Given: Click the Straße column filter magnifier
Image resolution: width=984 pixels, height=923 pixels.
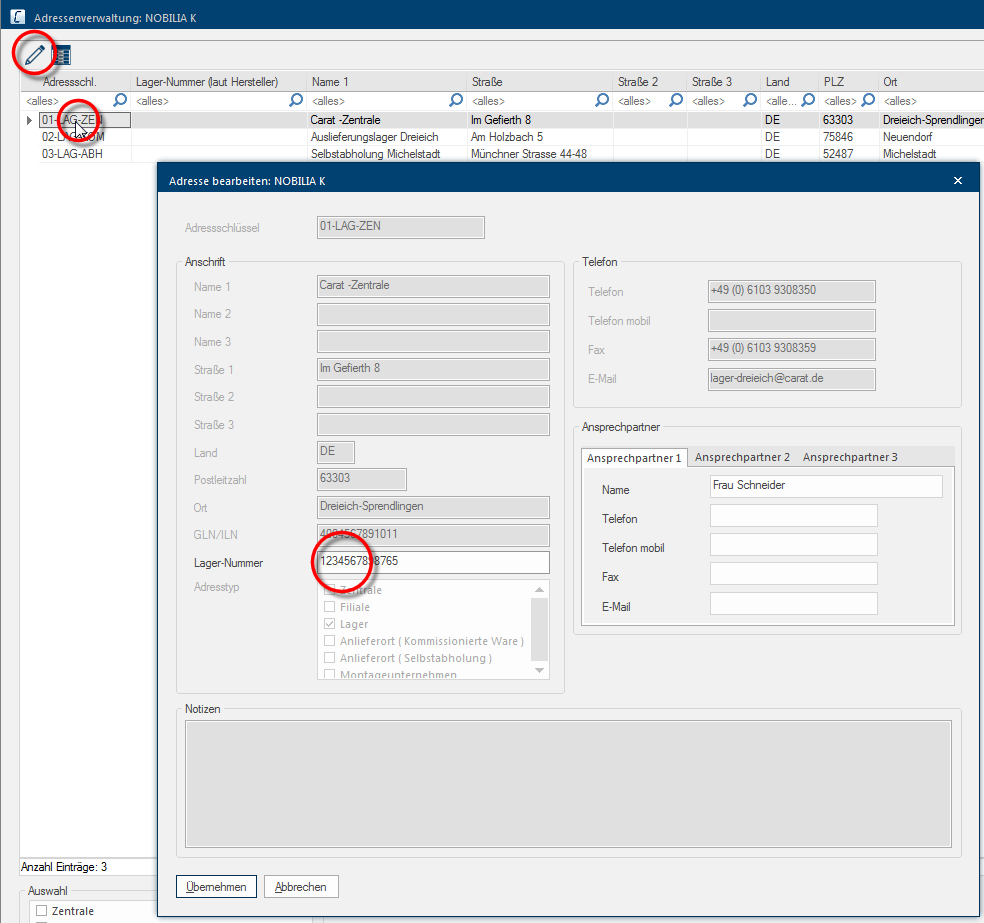Looking at the screenshot, I should 602,100.
